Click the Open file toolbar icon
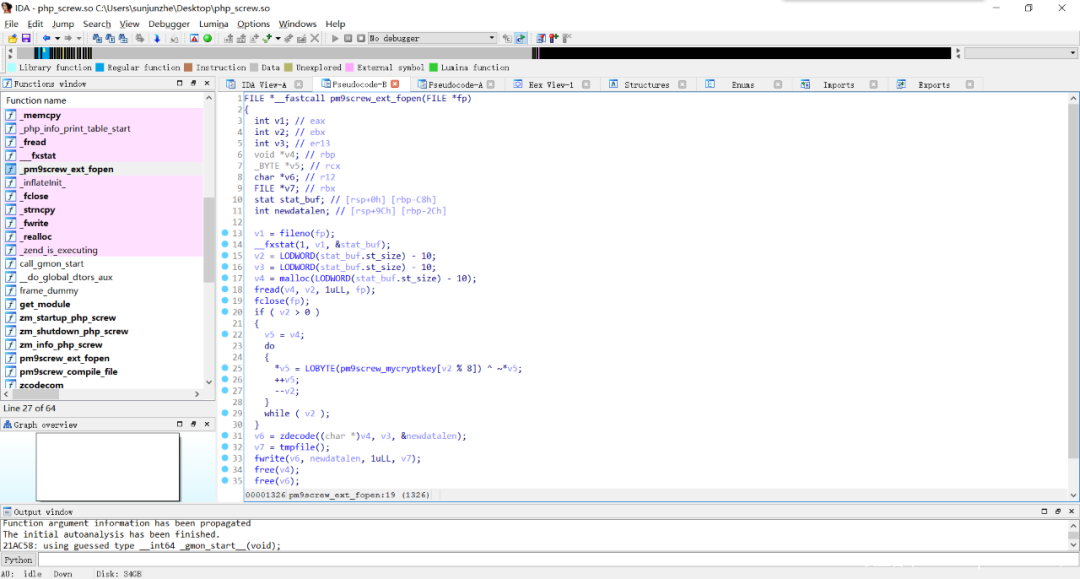 point(12,38)
